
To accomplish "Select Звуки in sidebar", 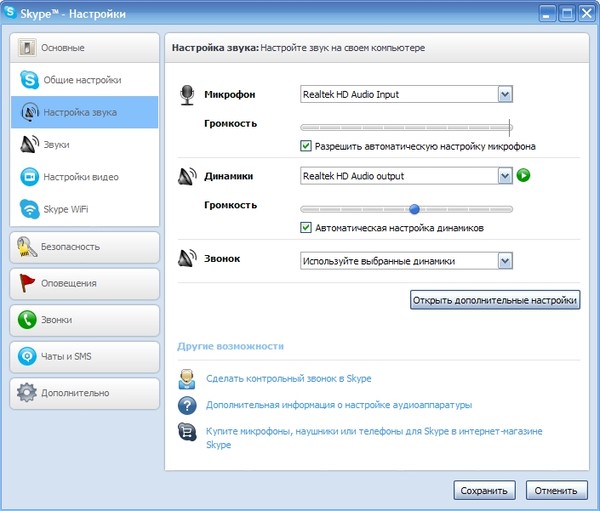I will 85,144.
